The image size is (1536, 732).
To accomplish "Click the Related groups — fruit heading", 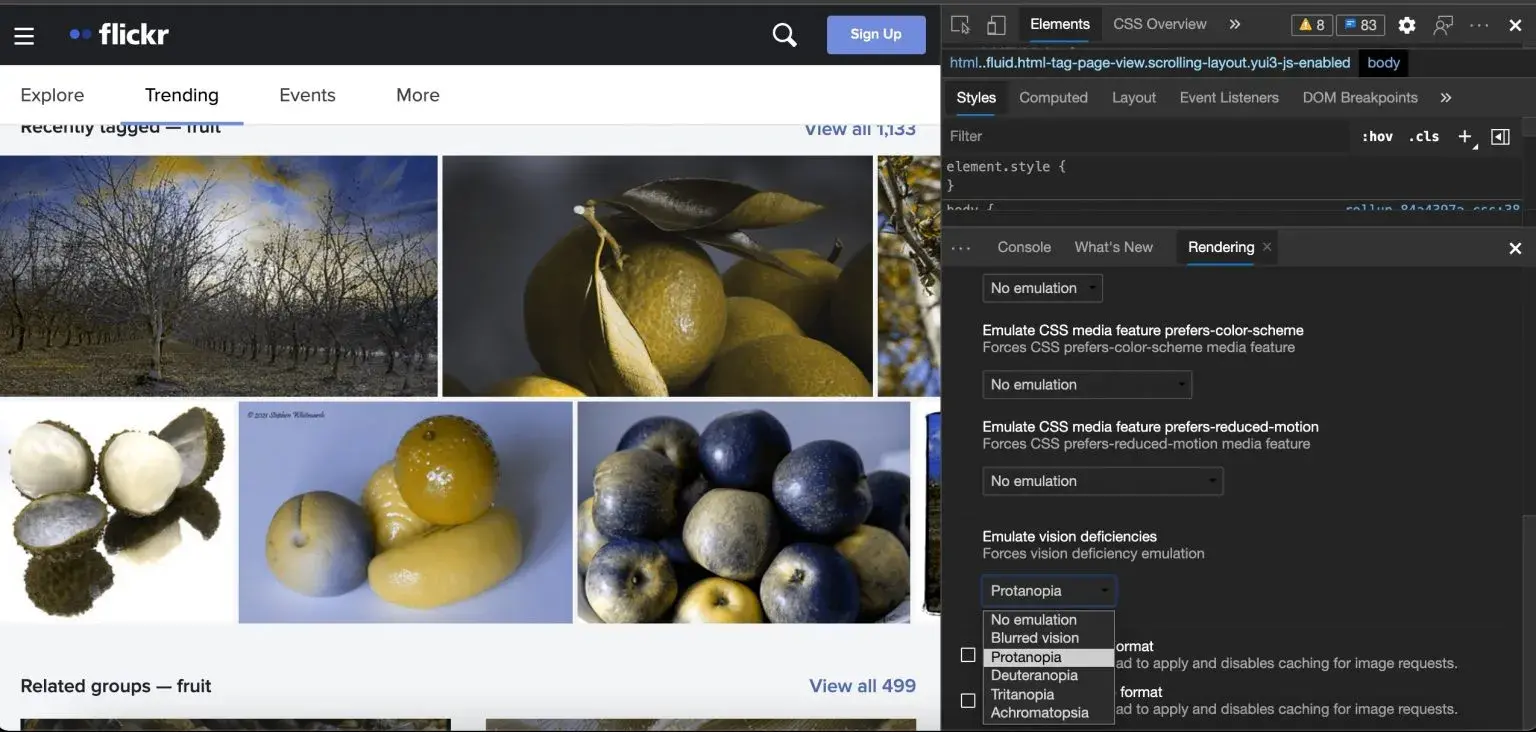I will [116, 686].
